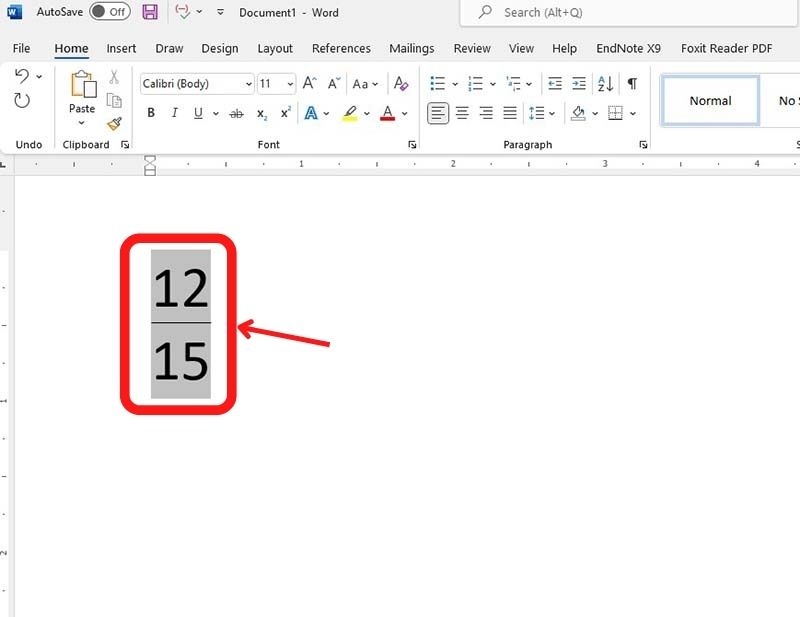Apply italic formatting
Viewport: 800px width, 617px height.
[x=174, y=113]
